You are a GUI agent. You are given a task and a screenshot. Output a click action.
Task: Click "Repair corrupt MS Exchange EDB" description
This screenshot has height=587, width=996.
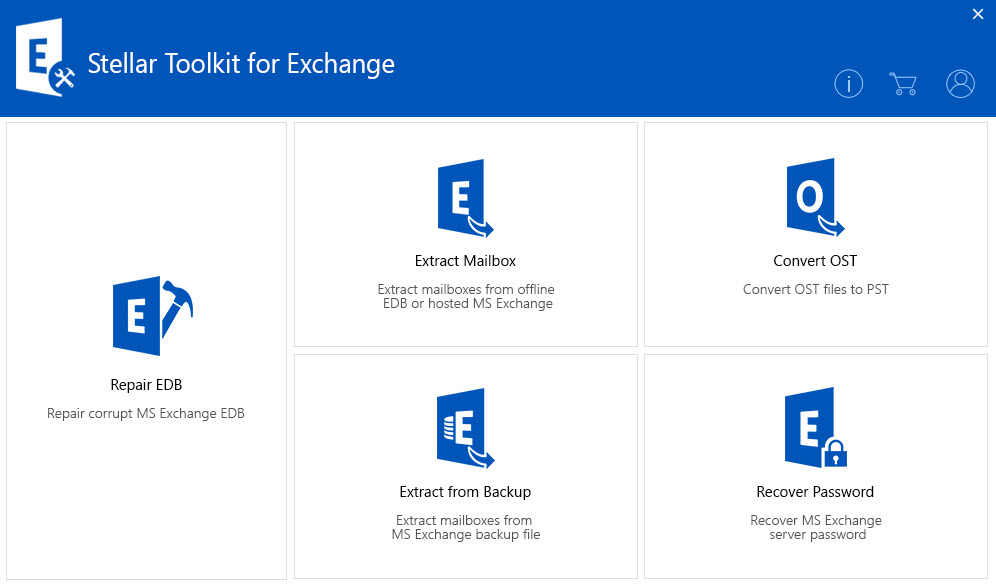[146, 413]
